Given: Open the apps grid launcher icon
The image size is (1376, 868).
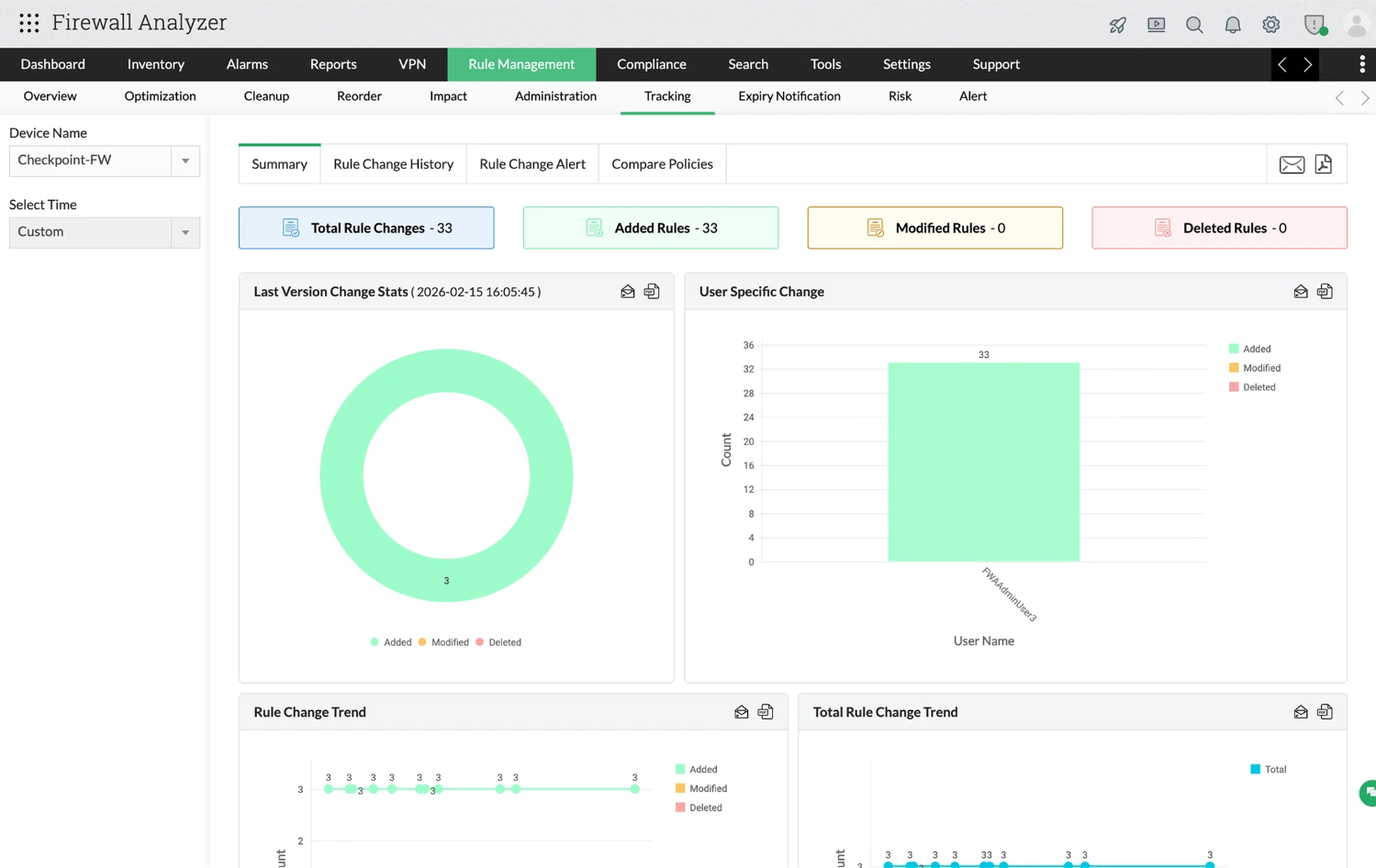Looking at the screenshot, I should point(29,23).
